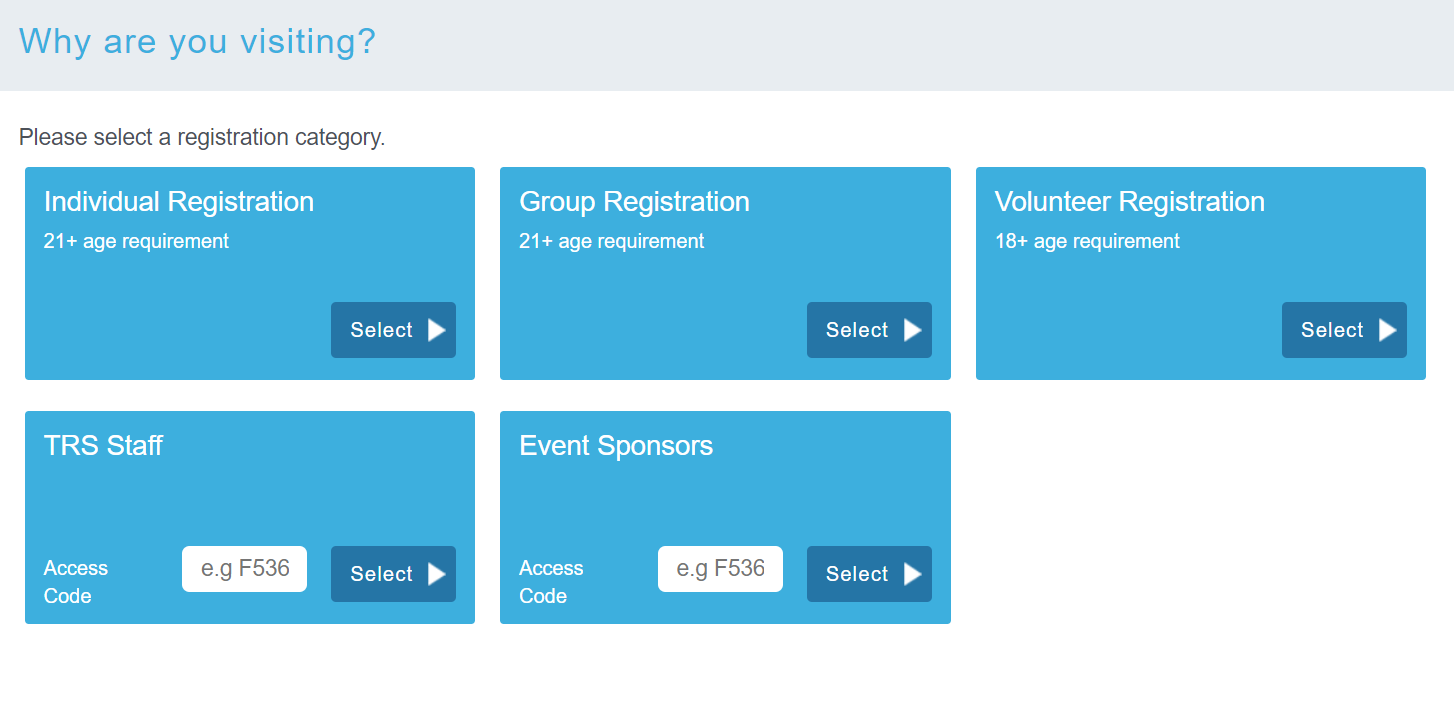Click the Event Sponsors card title
Screen dimensions: 1454x724
click(616, 446)
